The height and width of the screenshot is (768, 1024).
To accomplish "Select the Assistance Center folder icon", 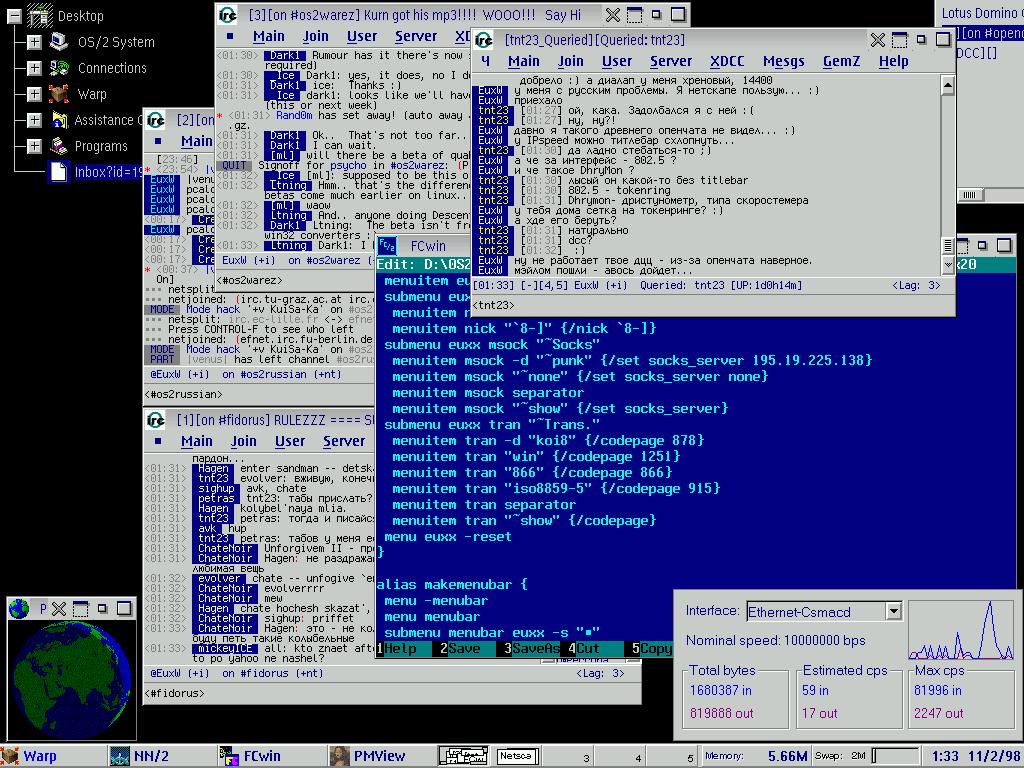I will [59, 120].
